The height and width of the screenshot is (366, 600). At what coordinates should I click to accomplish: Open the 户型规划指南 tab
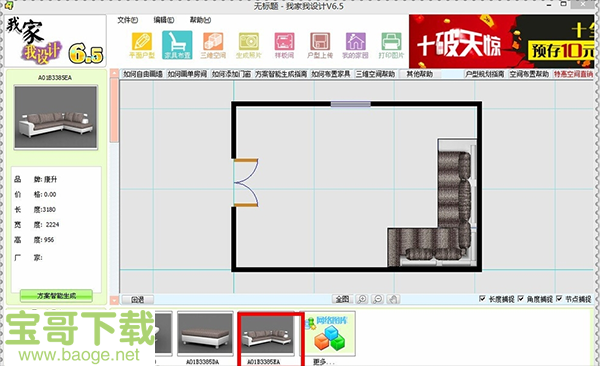tap(485, 74)
